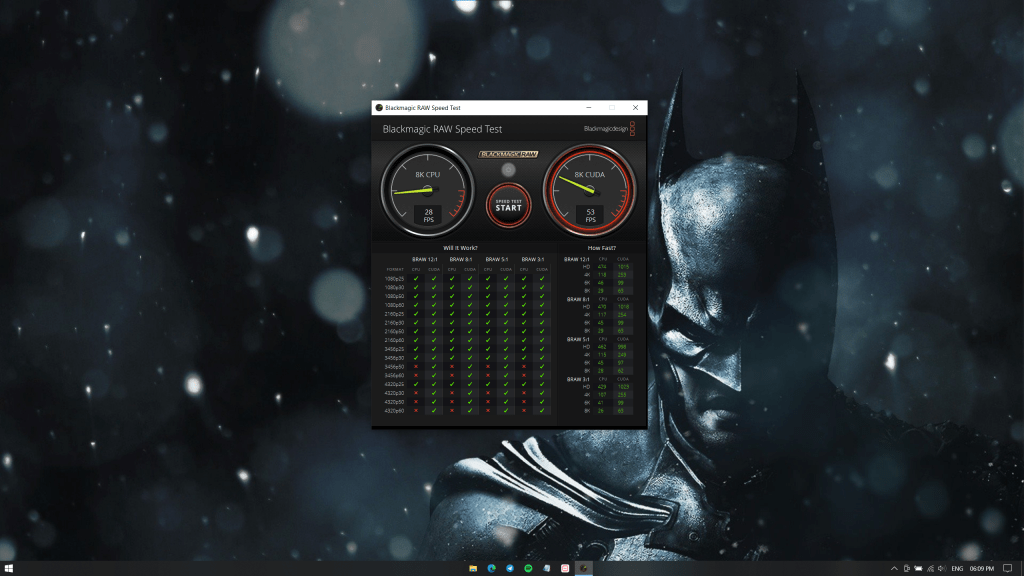Click the BRAW 8:1 CPU red cross for 3456p60
This screenshot has width=1024, height=576.
(x=452, y=376)
